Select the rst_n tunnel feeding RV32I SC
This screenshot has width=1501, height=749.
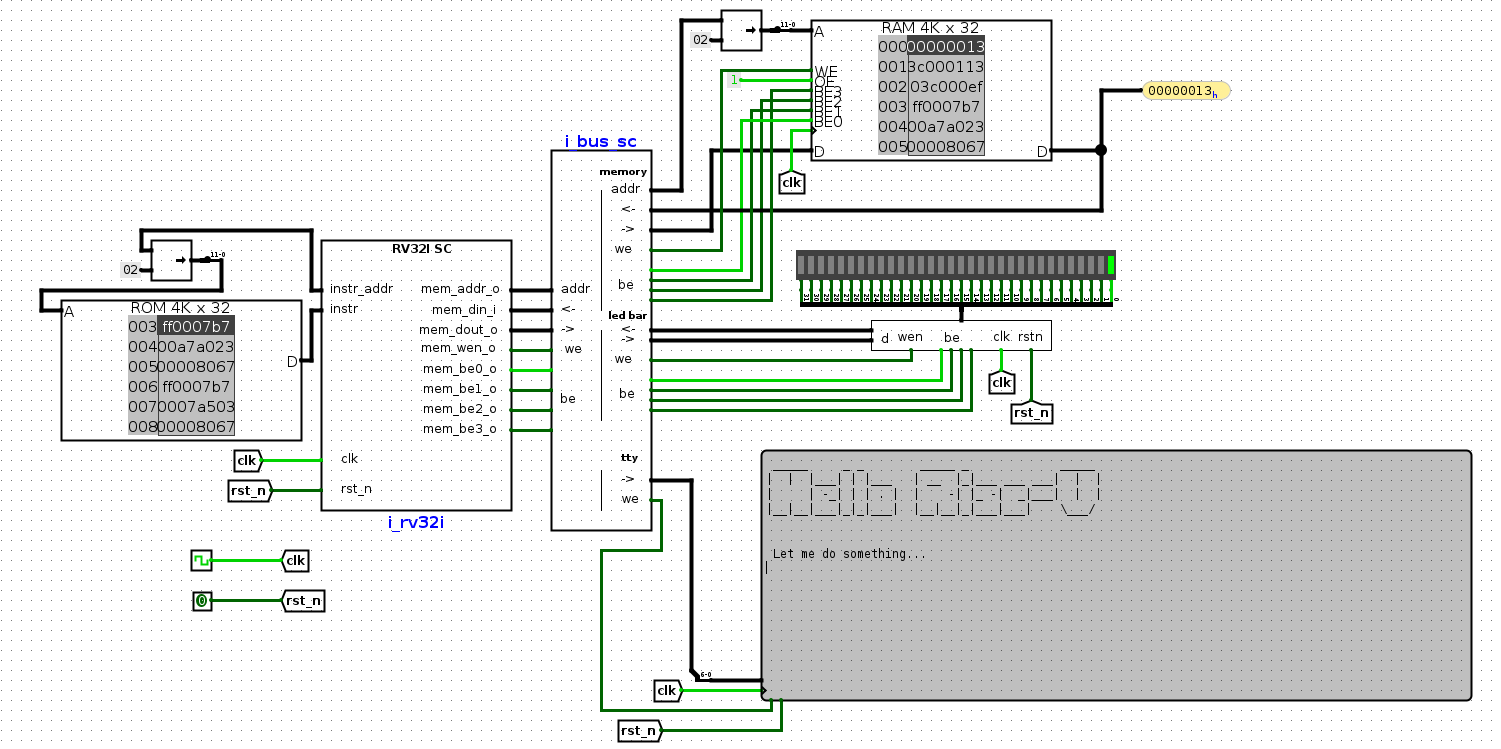point(249,490)
